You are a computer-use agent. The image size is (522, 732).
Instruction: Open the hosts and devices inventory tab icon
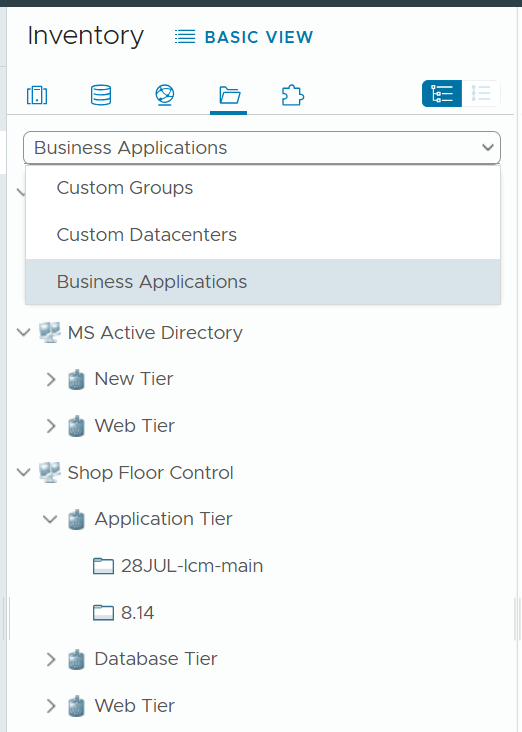tap(37, 95)
